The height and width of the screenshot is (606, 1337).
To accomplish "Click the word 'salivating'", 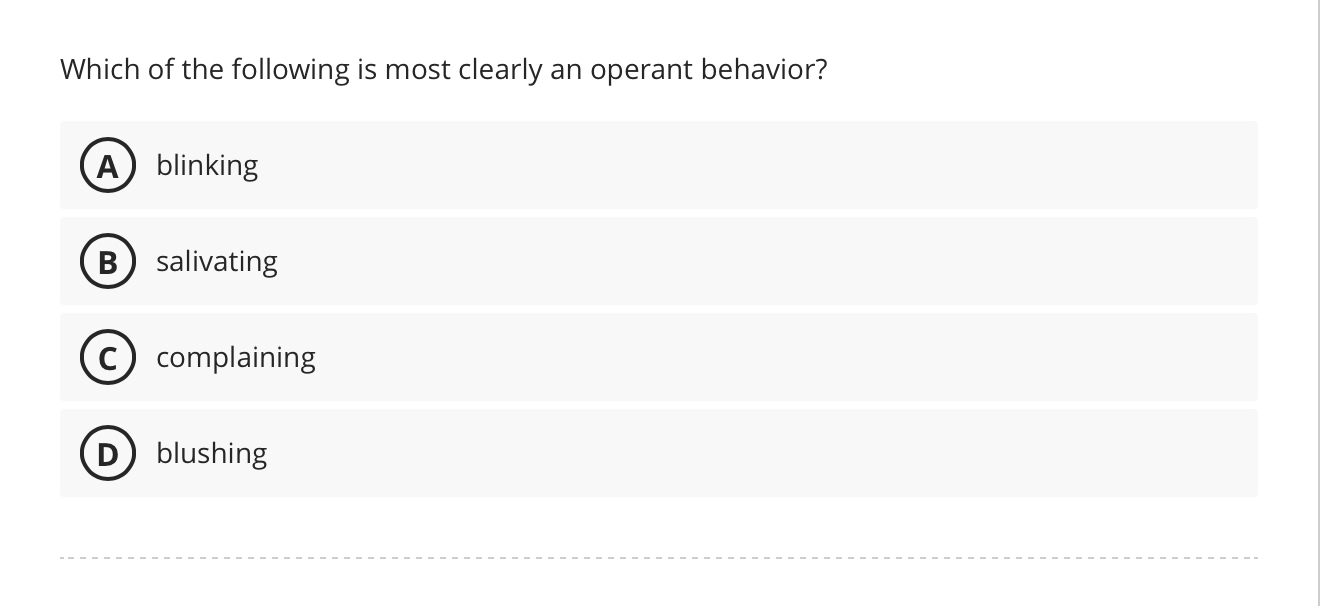I will [x=216, y=261].
